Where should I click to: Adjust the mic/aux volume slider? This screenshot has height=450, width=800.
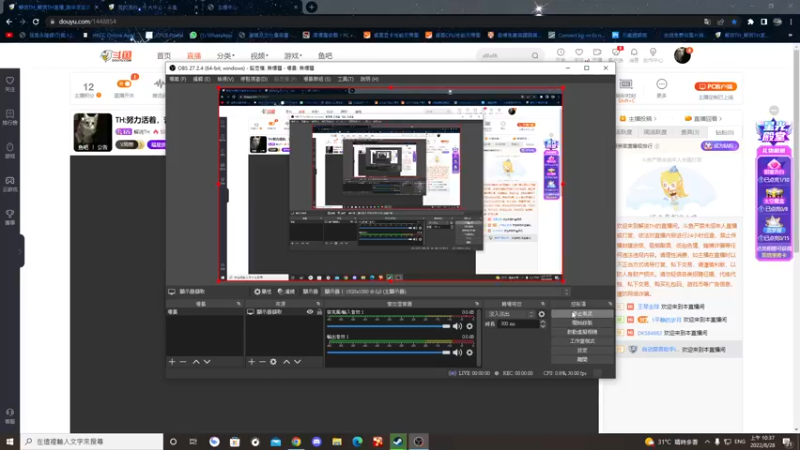[x=388, y=327]
